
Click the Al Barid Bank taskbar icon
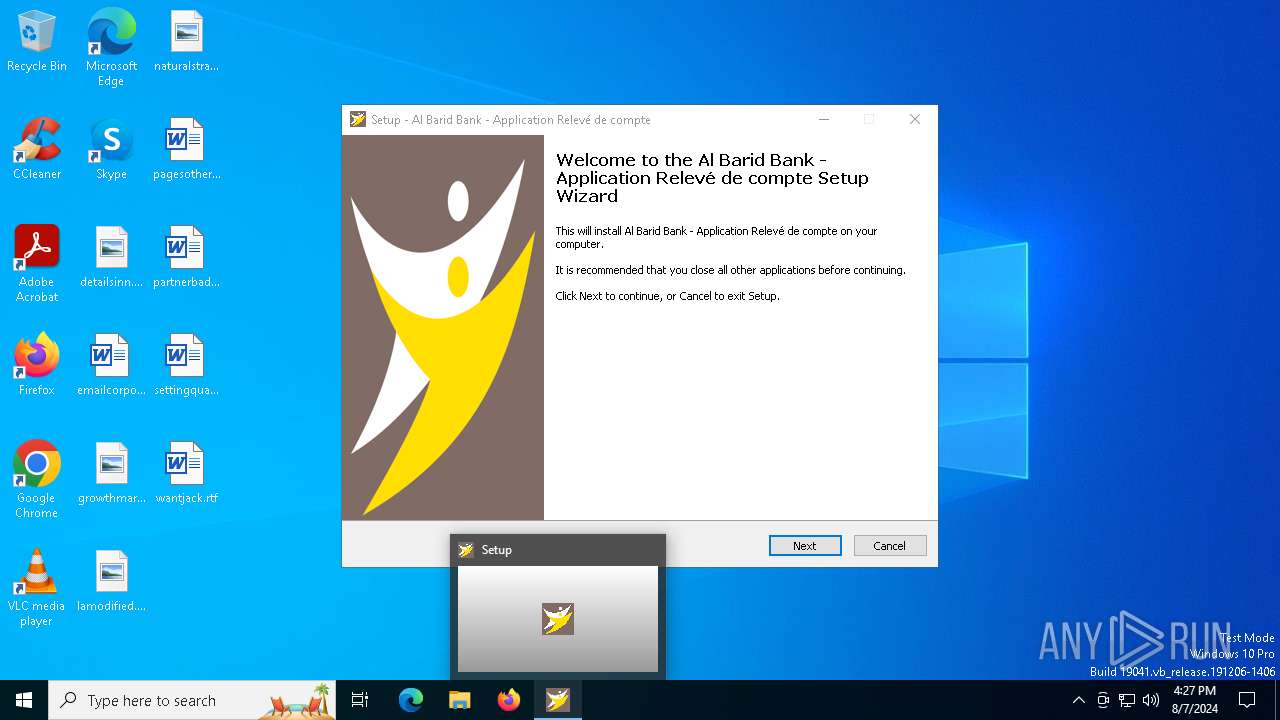point(558,700)
